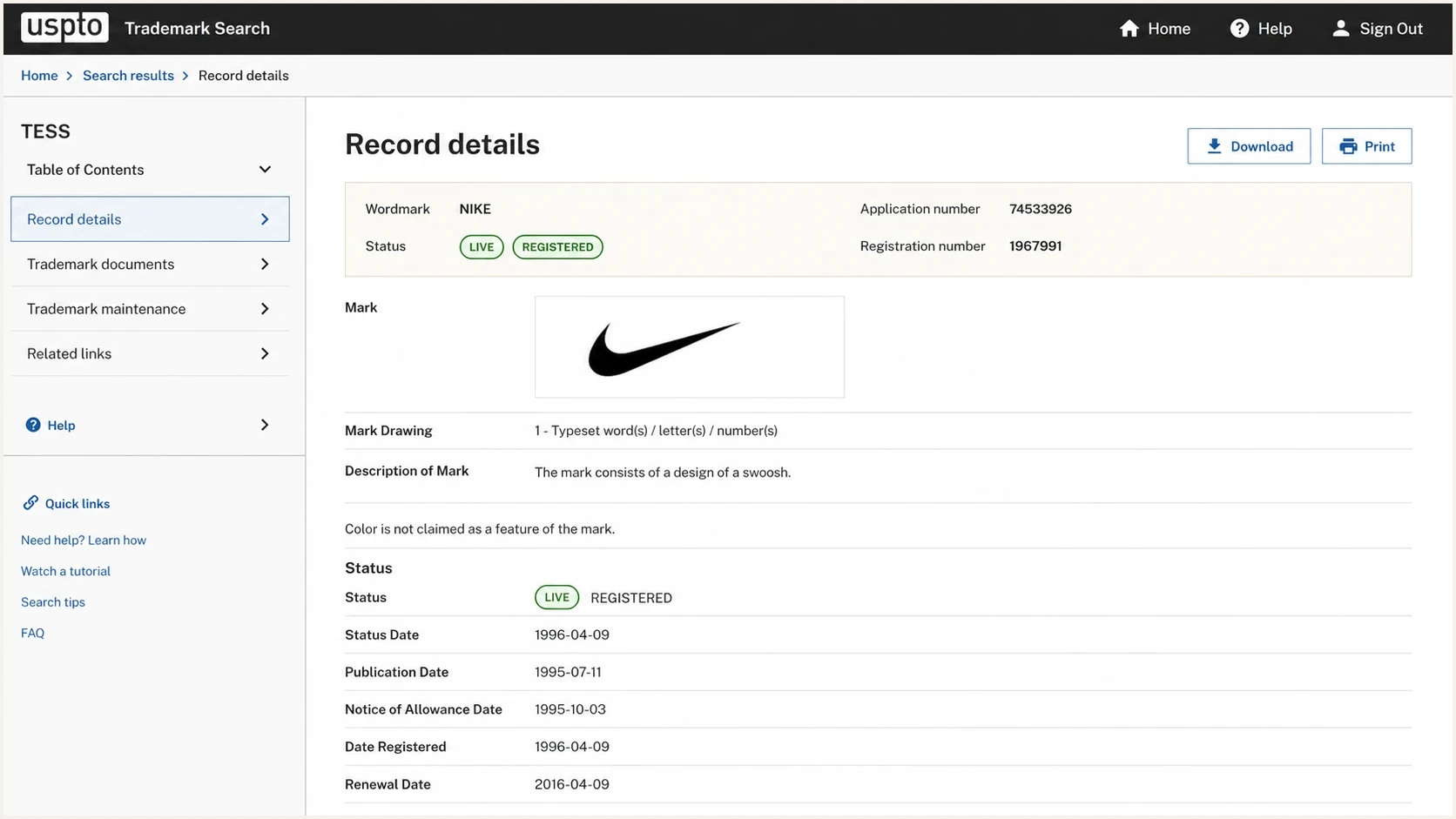Select Publication Date value 1995-07-11
1456x819 pixels.
(x=568, y=673)
